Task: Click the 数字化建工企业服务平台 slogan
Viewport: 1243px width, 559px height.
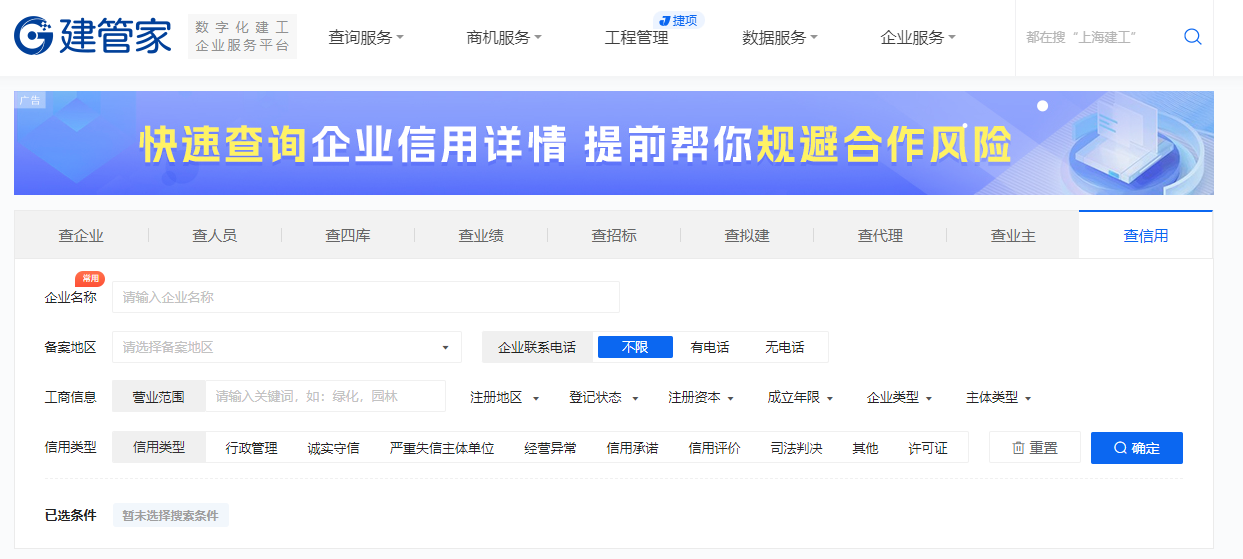Action: (242, 37)
